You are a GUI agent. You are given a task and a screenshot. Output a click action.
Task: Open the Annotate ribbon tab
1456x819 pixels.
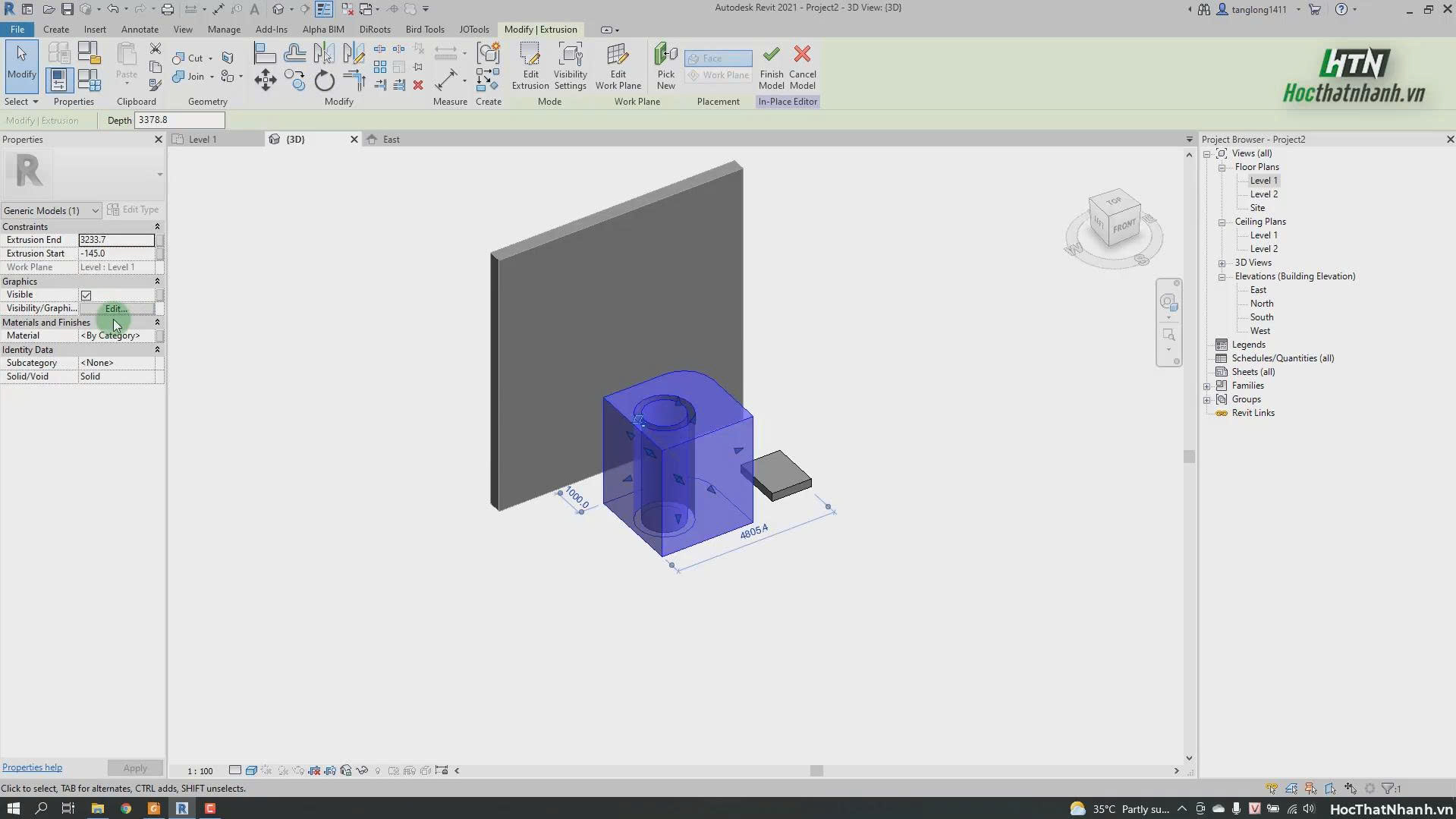point(140,30)
